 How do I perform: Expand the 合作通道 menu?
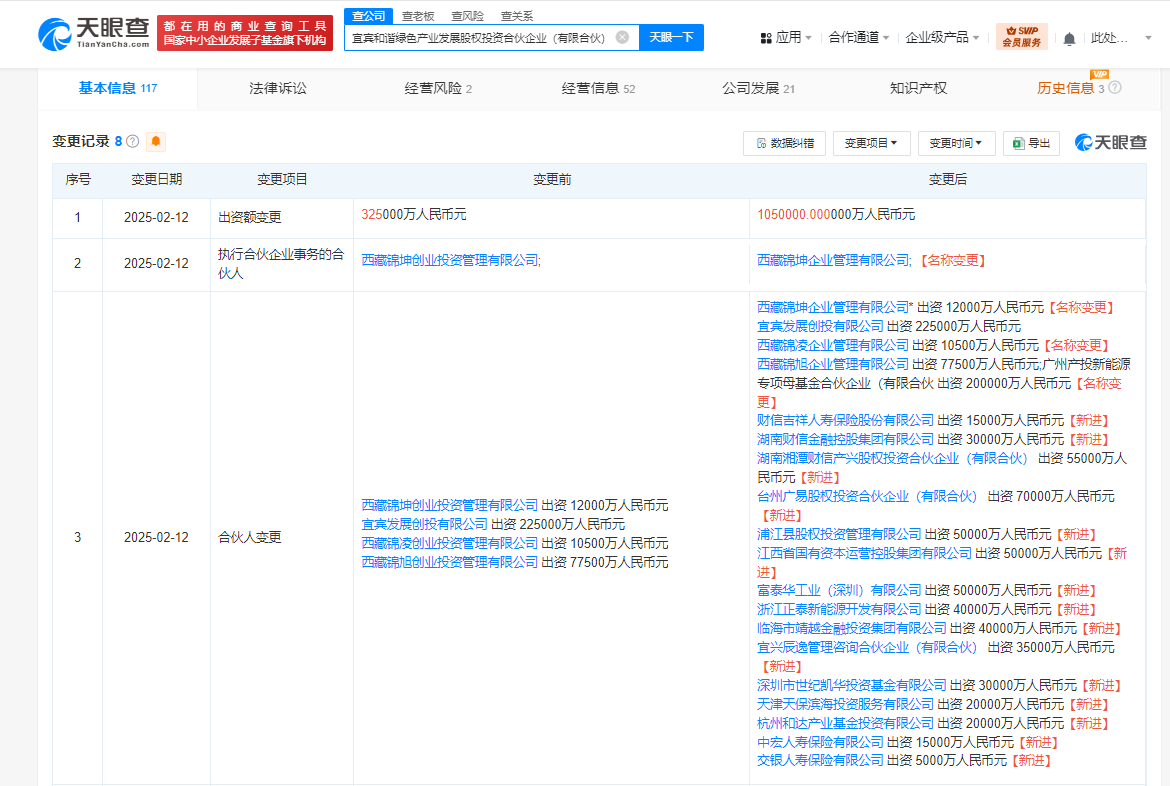pyautogui.click(x=859, y=37)
